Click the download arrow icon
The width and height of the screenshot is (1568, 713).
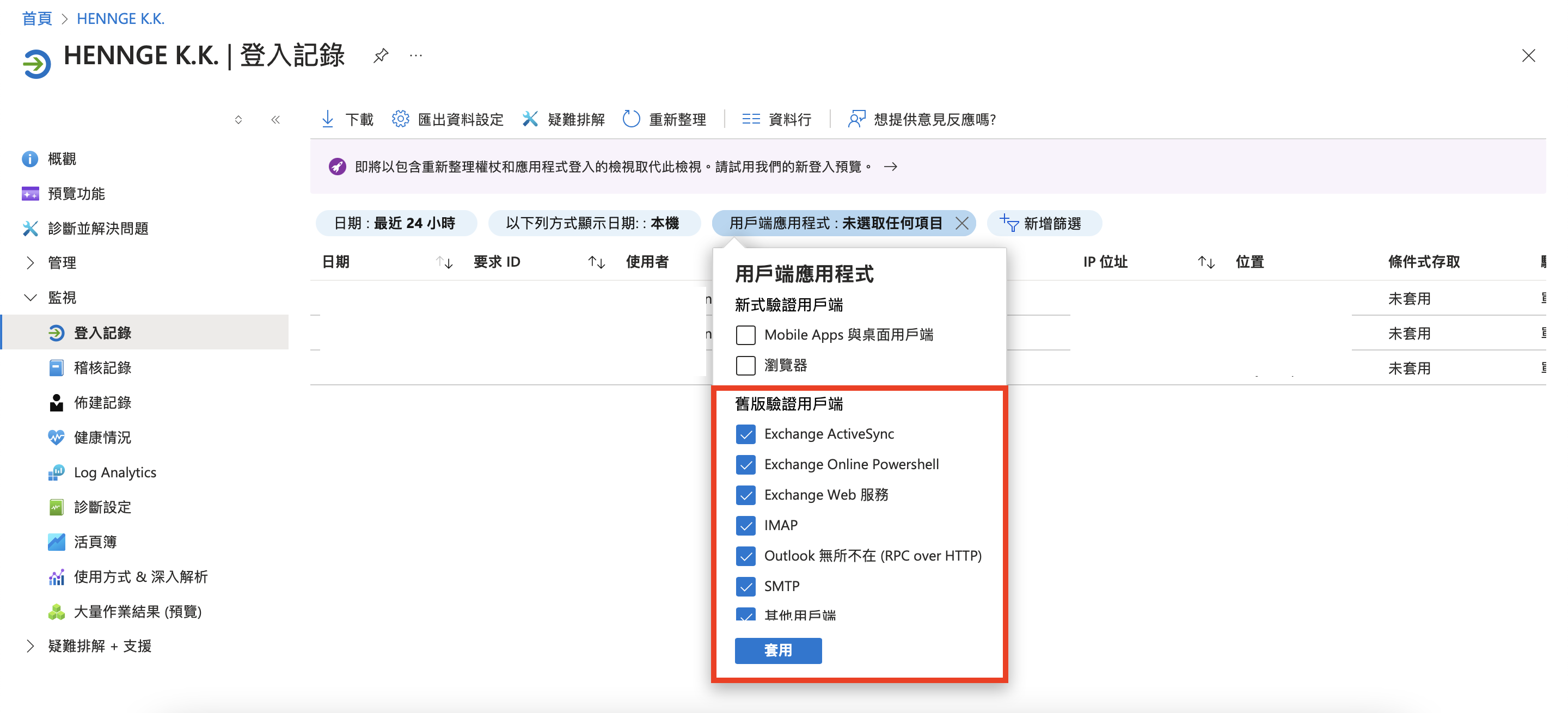[x=327, y=119]
